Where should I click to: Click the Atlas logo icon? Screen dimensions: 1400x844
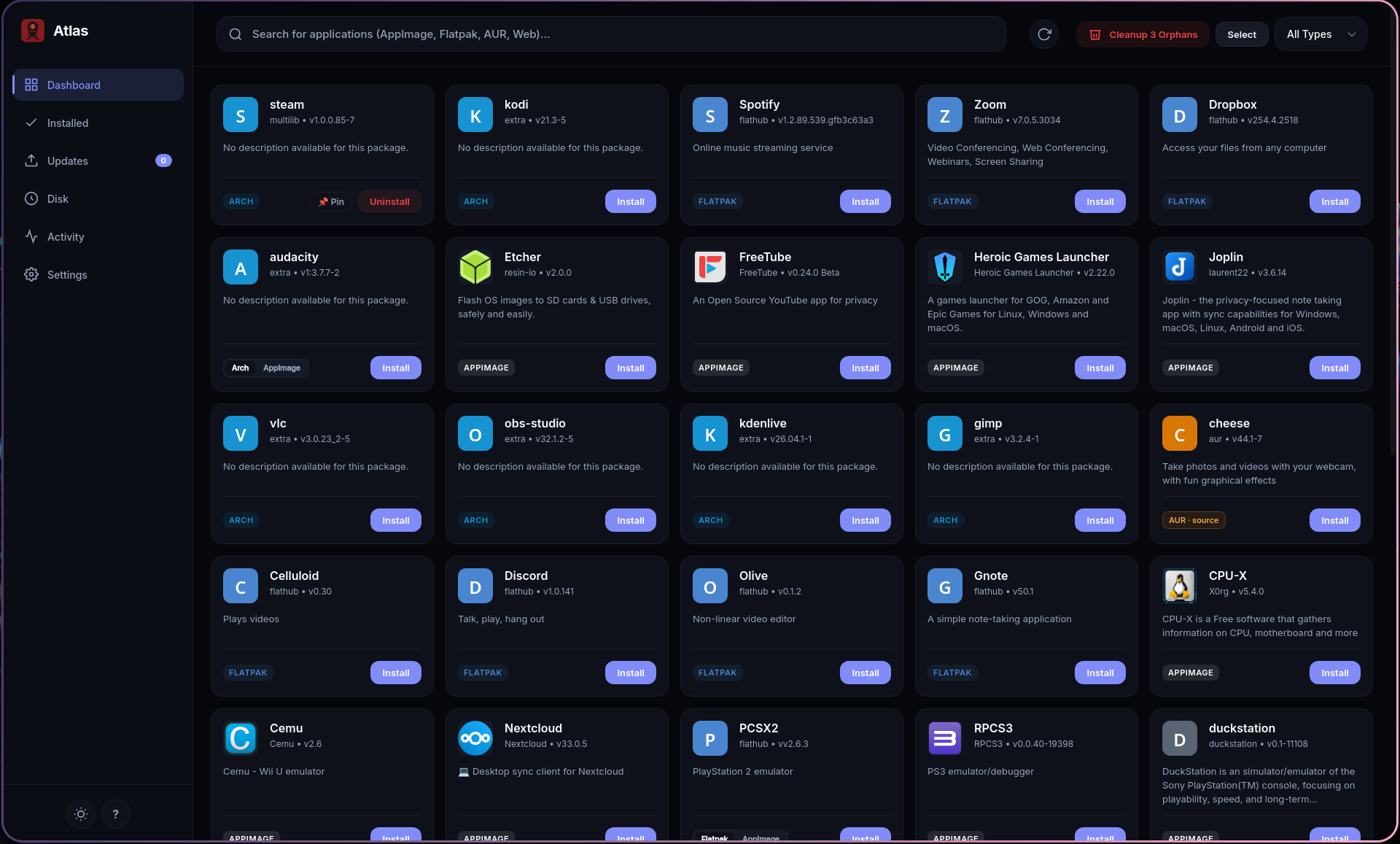pyautogui.click(x=33, y=31)
